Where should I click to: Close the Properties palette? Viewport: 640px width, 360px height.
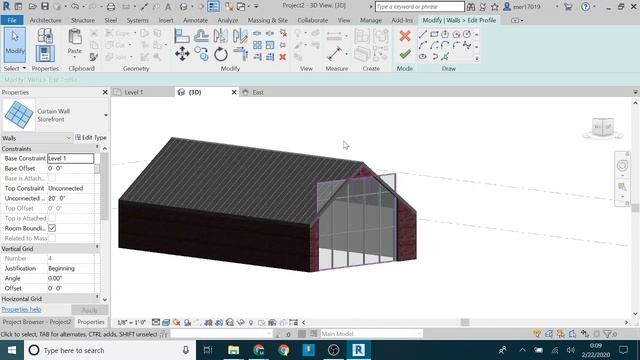tap(105, 92)
